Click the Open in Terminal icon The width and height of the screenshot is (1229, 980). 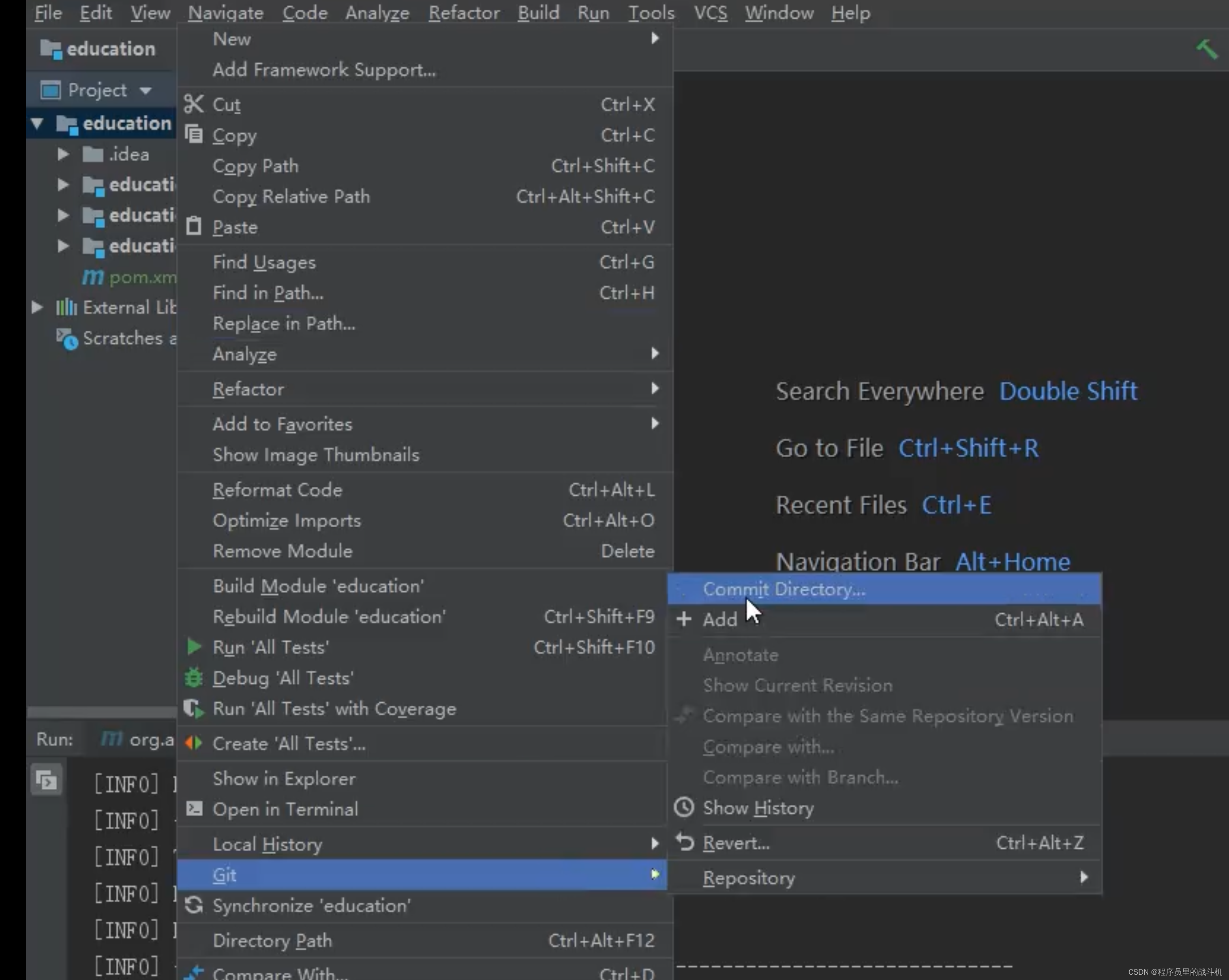194,809
